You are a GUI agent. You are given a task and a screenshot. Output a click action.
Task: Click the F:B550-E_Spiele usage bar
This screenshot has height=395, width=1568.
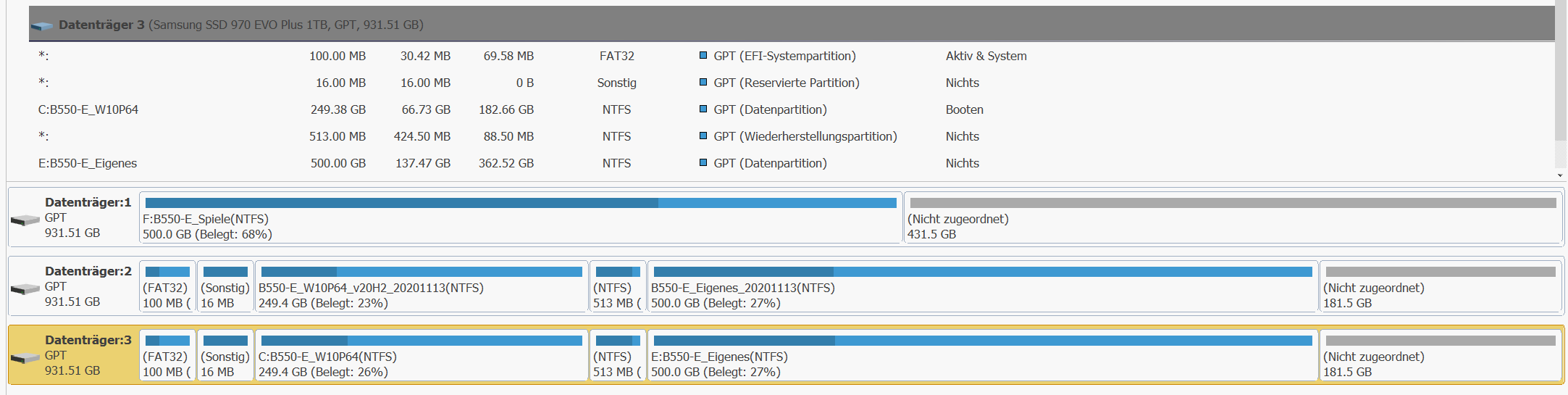tap(521, 203)
